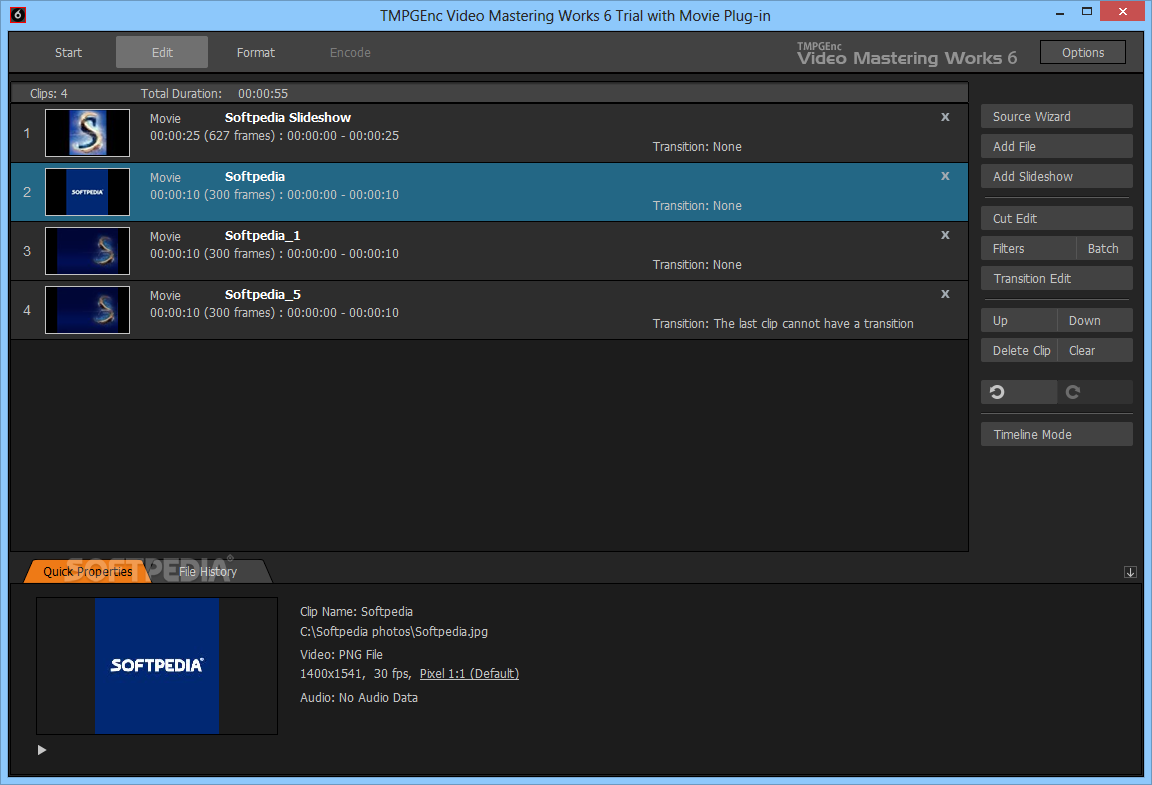Remove the Softpedia clip using its X icon
Image resolution: width=1152 pixels, height=785 pixels.
(945, 176)
